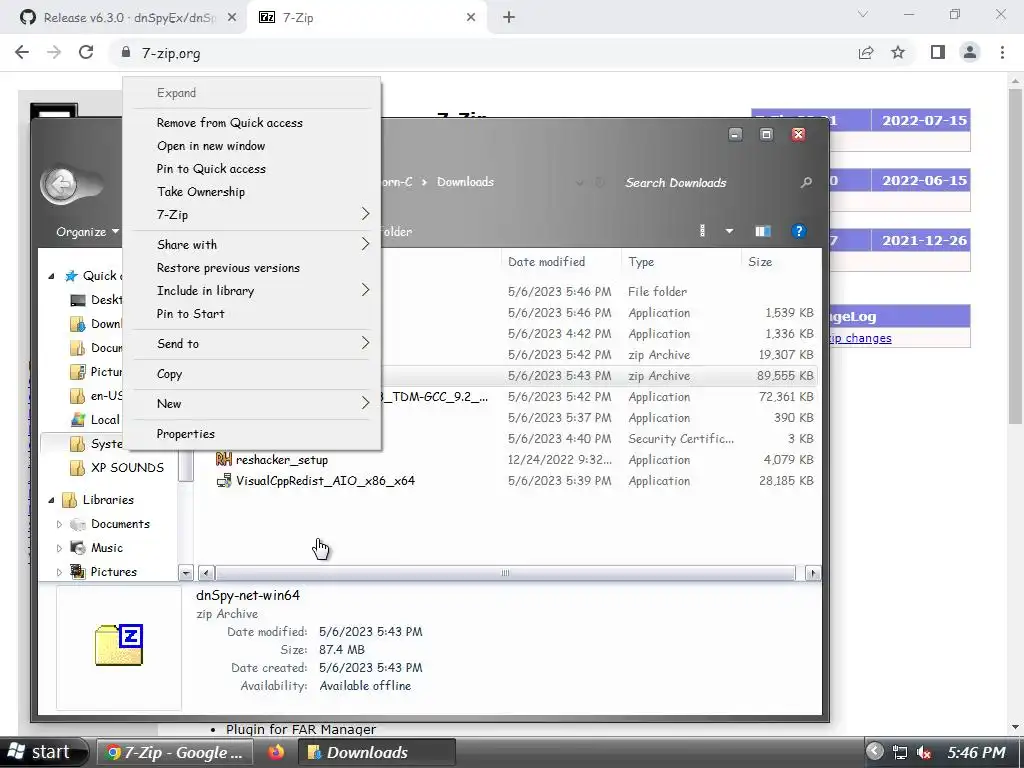The width and height of the screenshot is (1024, 768).
Task: Choose Remove from Quick access menu item
Action: coord(252,123)
